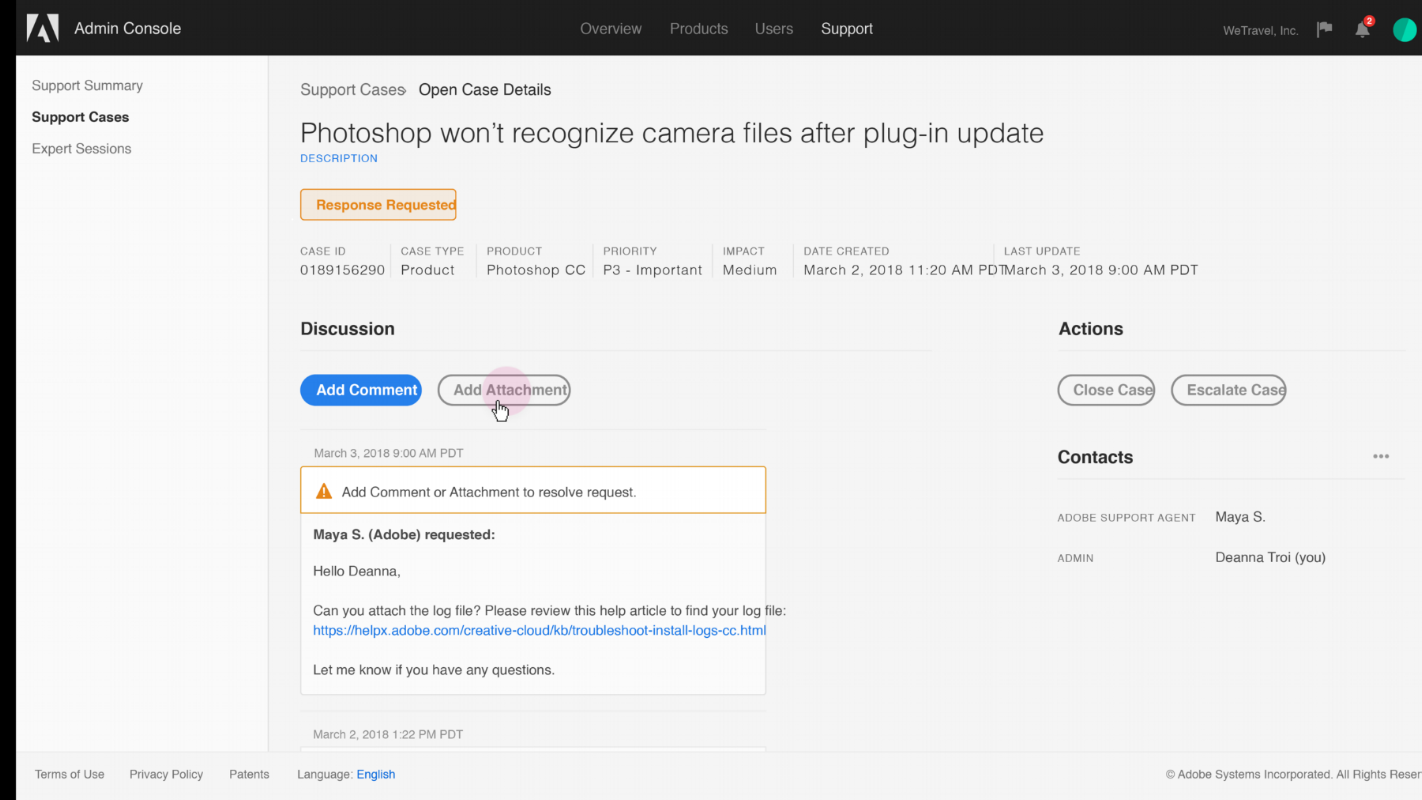The image size is (1422, 800).
Task: Open Support Cases in sidebar
Action: click(x=80, y=117)
